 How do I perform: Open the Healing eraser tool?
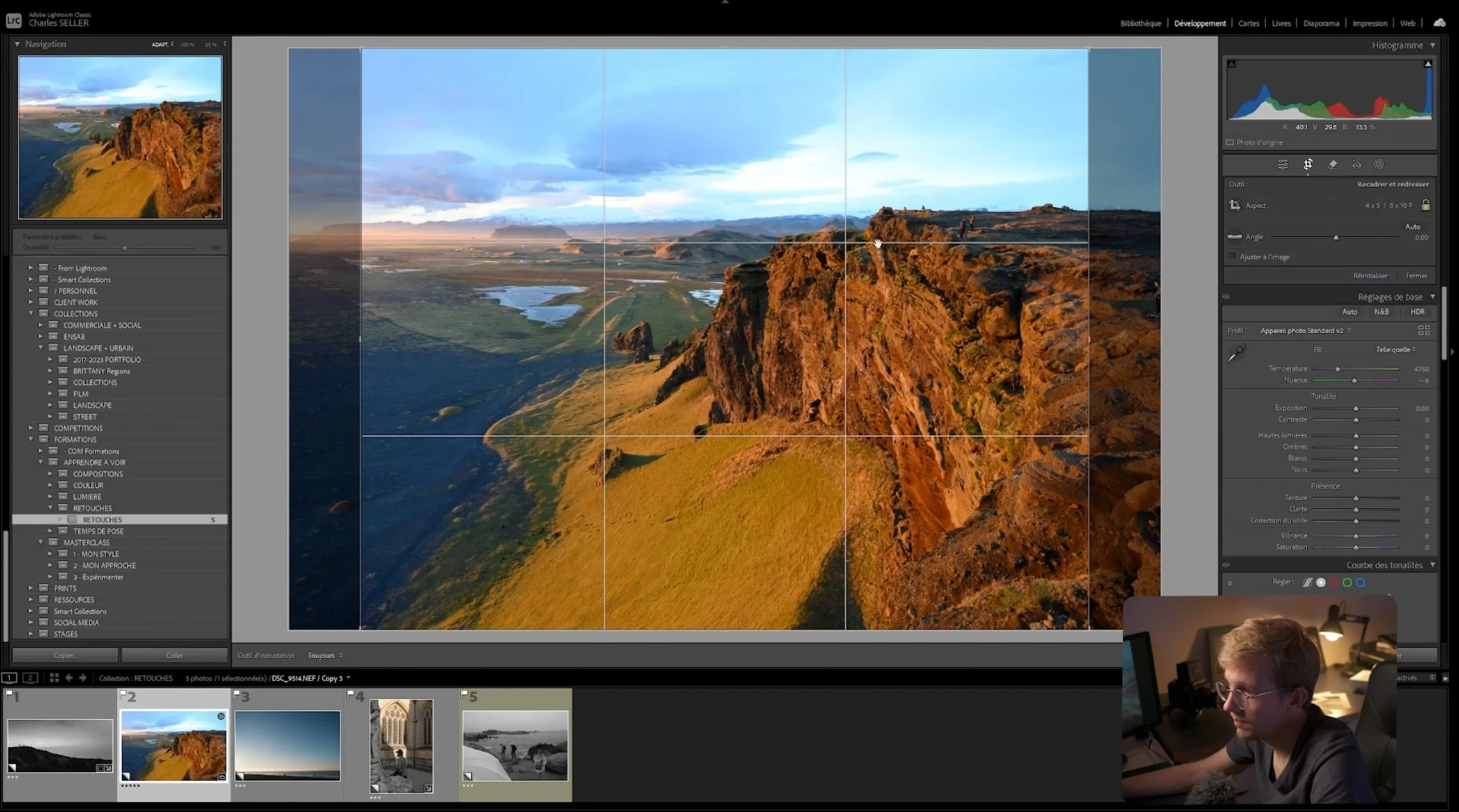click(1332, 165)
